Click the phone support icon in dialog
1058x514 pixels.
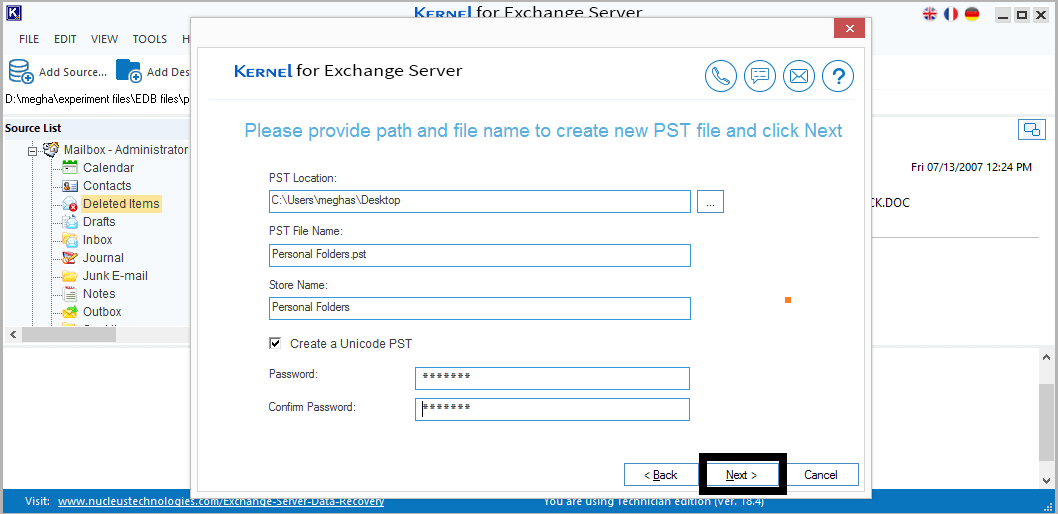[721, 76]
